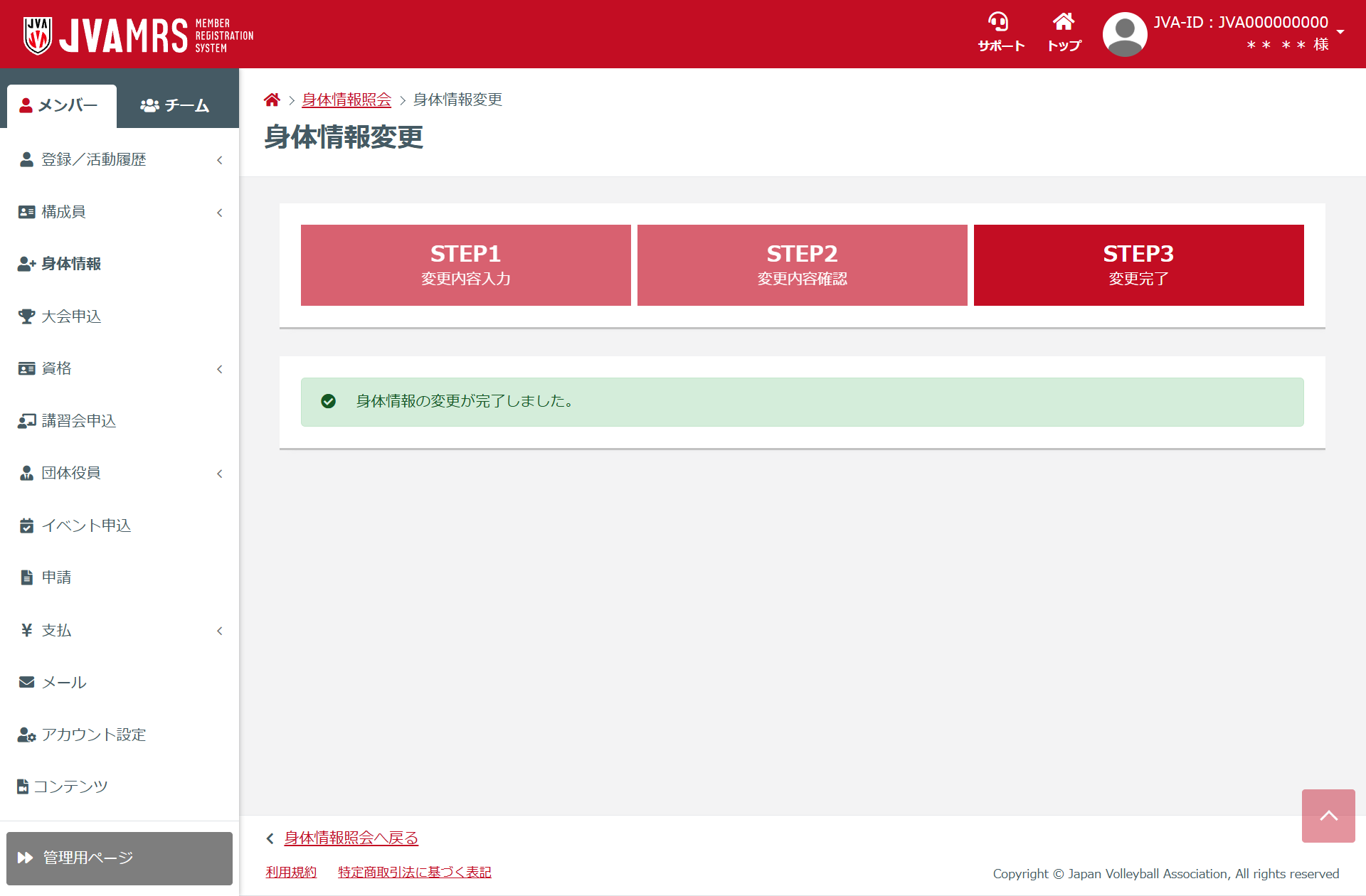Click the breadcrumb home icon
The image size is (1366, 896).
point(272,100)
